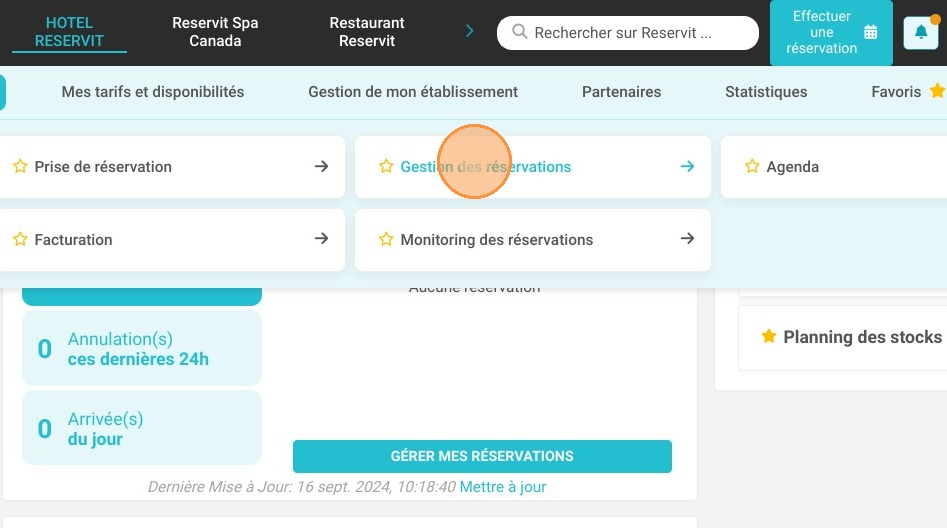The height and width of the screenshot is (528, 947).
Task: Open the notifications bell
Action: click(920, 33)
